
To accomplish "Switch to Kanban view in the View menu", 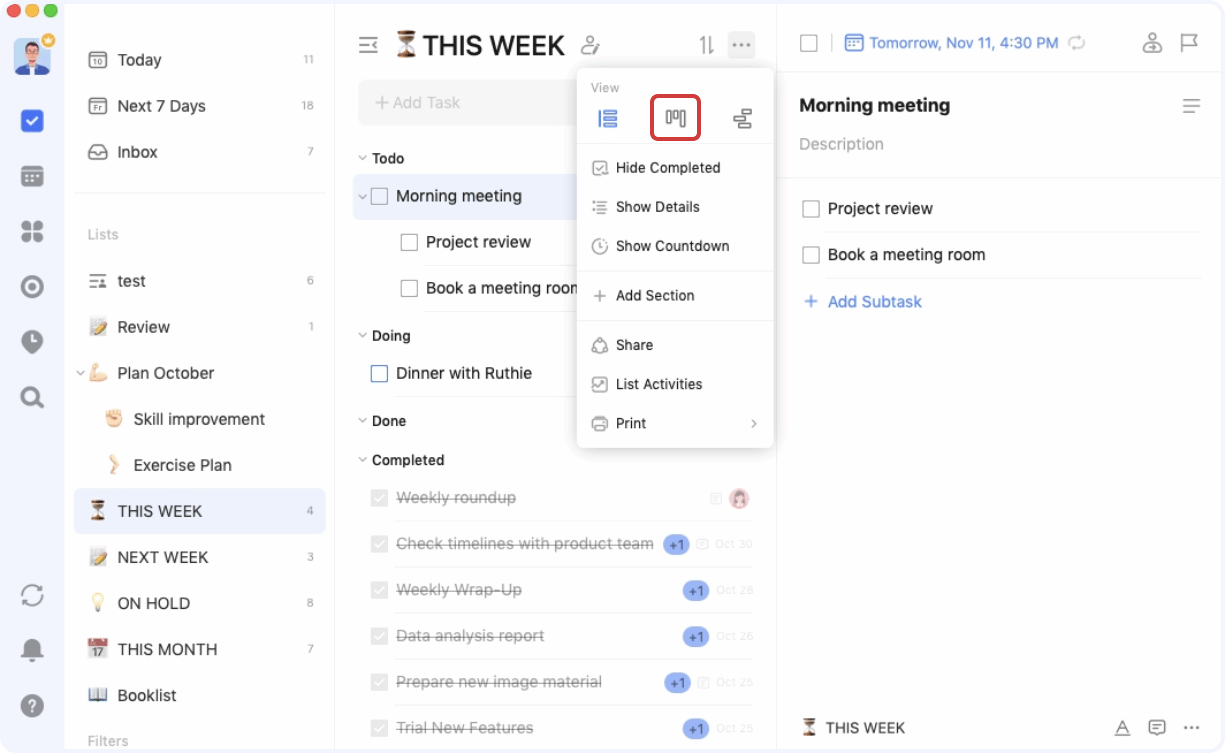I will click(x=675, y=117).
